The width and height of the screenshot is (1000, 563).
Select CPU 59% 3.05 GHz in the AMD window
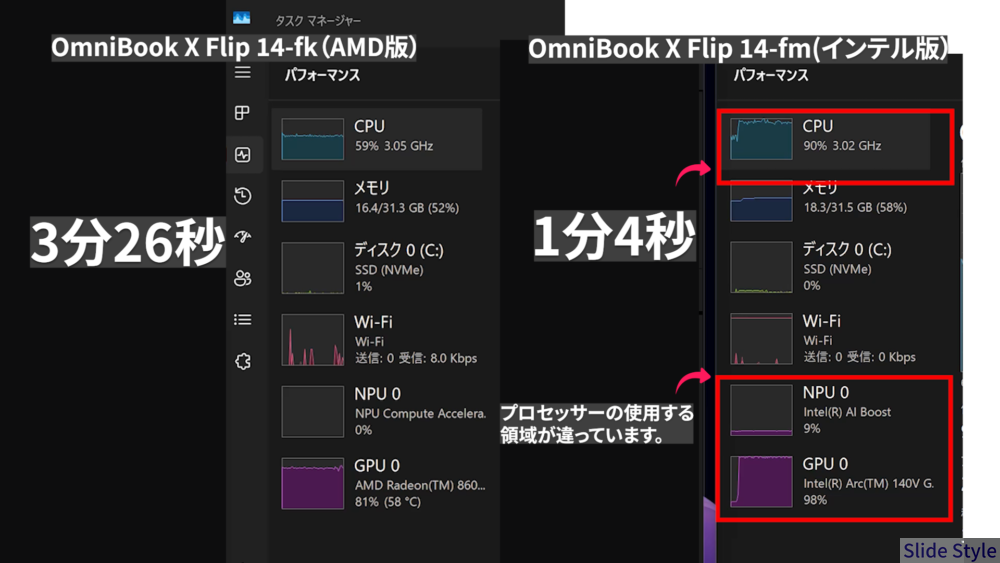pos(377,139)
